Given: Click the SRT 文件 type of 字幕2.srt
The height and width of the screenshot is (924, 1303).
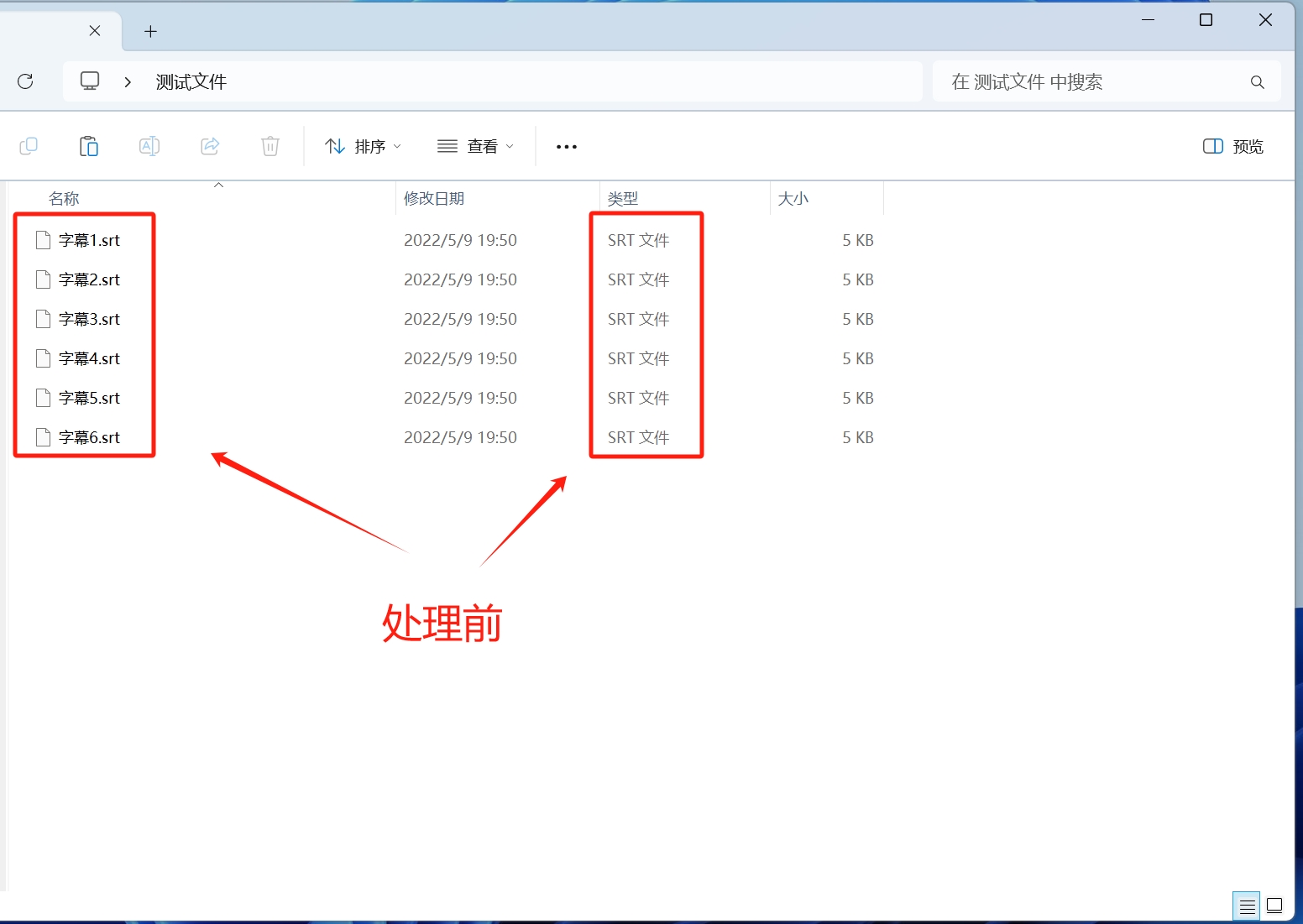Looking at the screenshot, I should pos(638,279).
